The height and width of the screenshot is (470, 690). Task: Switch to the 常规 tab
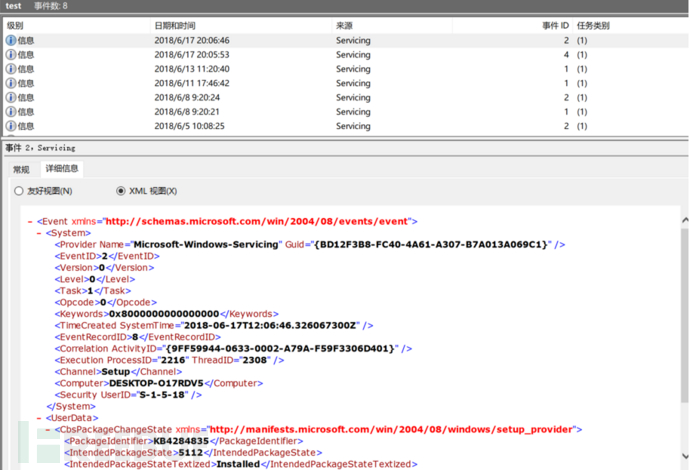[21, 169]
